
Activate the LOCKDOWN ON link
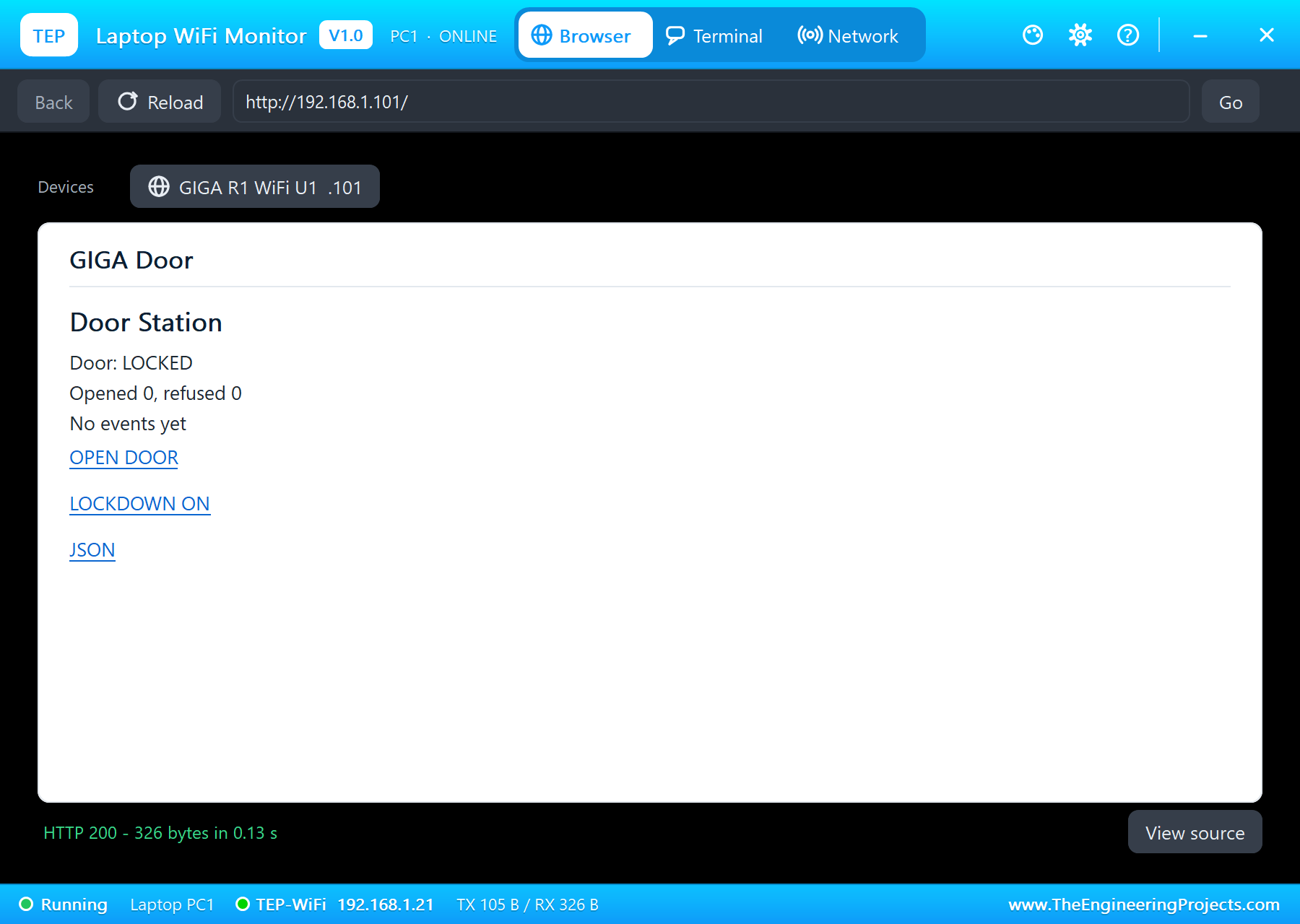(x=139, y=504)
